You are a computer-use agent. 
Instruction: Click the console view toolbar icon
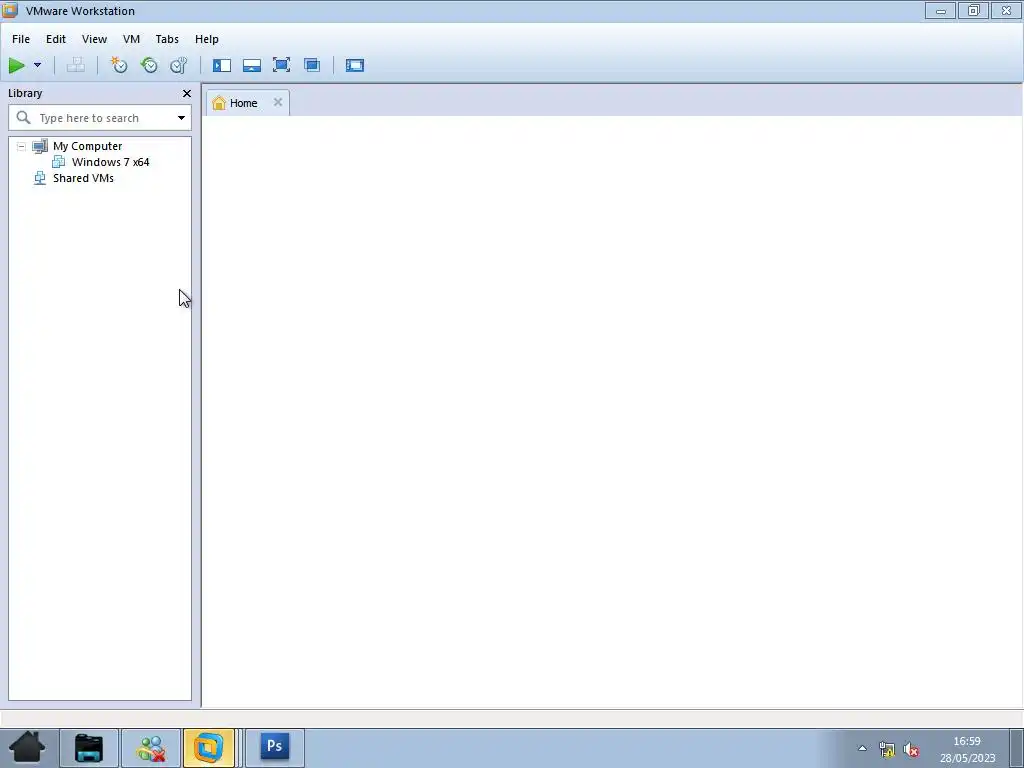(355, 65)
